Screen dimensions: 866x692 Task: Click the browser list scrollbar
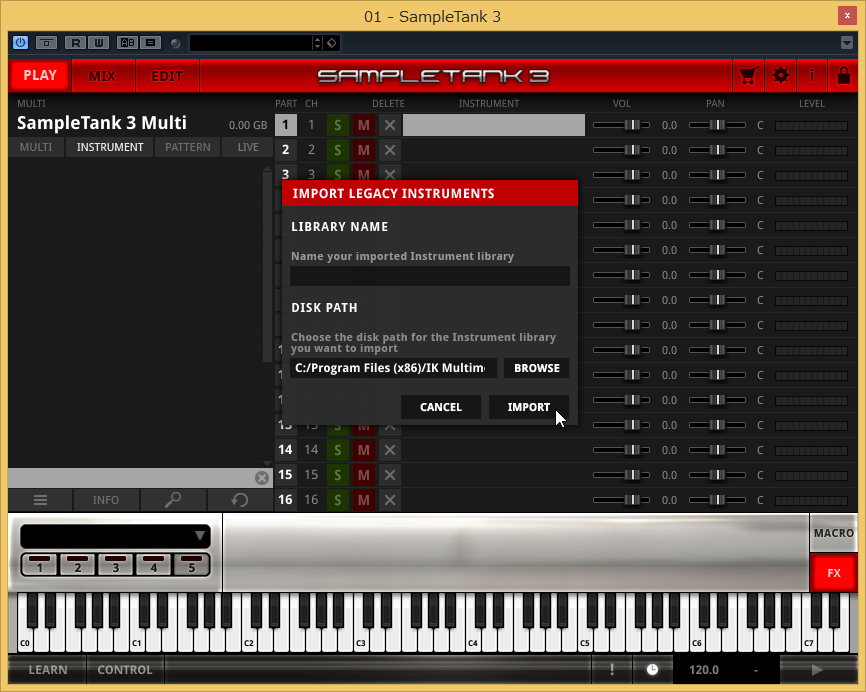tap(267, 265)
